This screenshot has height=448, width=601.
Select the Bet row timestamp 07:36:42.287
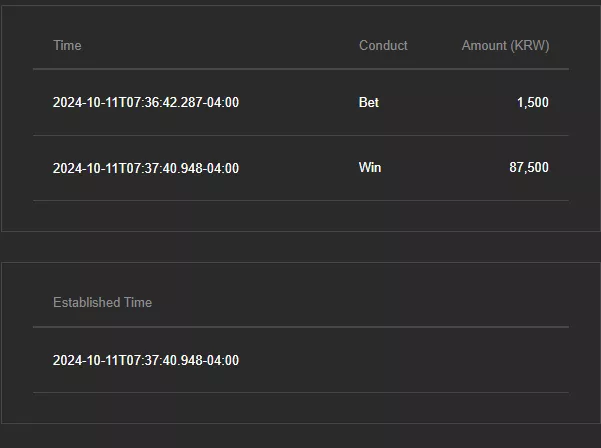(146, 102)
